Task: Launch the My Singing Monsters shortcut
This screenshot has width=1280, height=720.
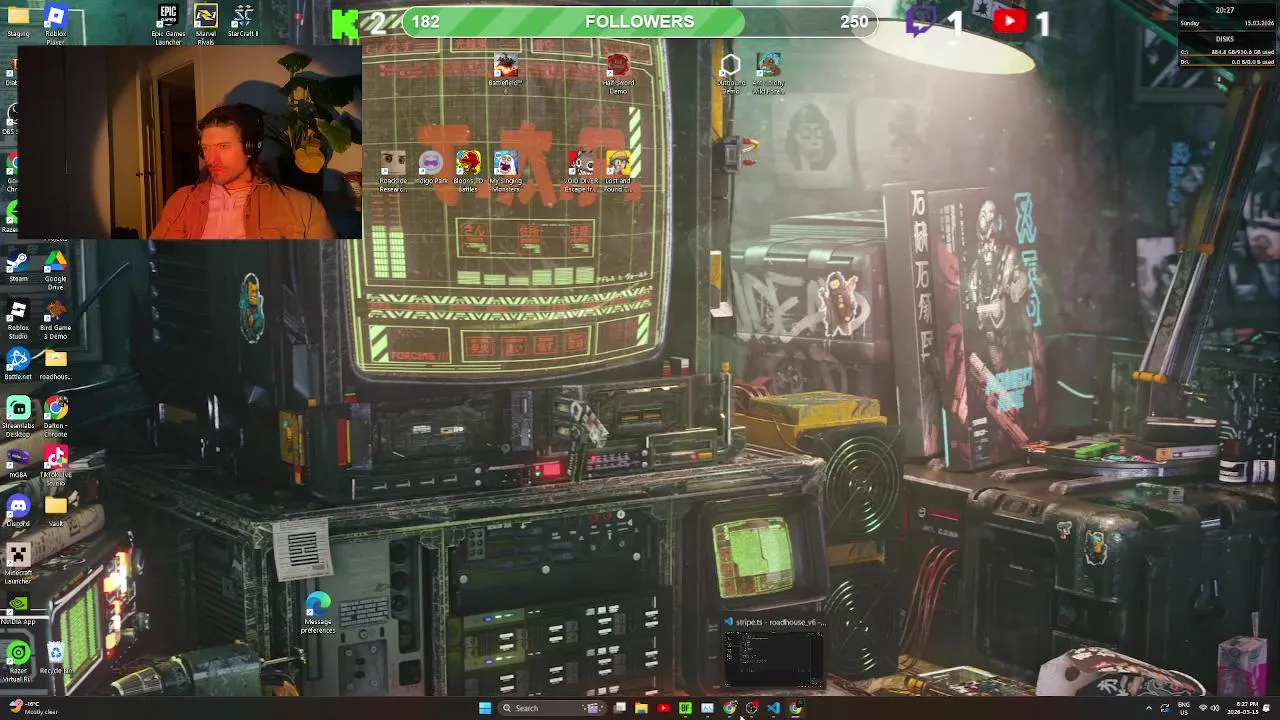Action: (505, 171)
